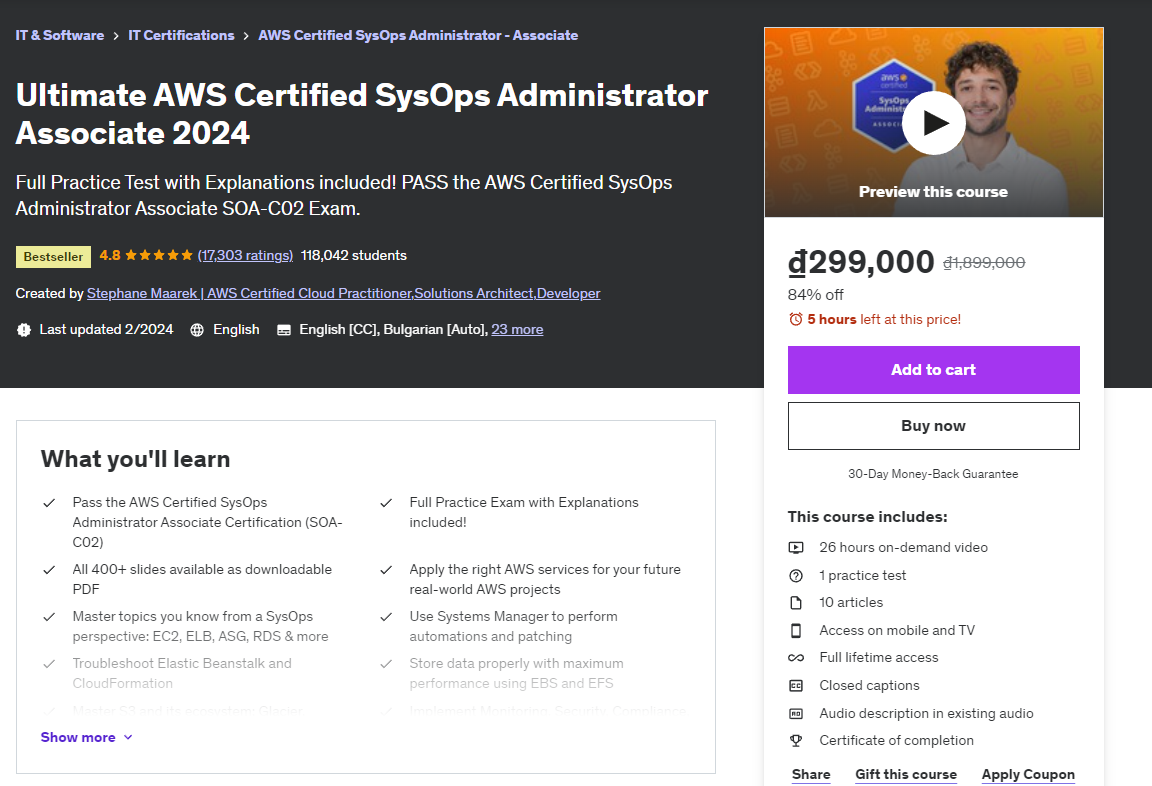
Task: Click the certificate of completion icon
Action: (x=795, y=740)
